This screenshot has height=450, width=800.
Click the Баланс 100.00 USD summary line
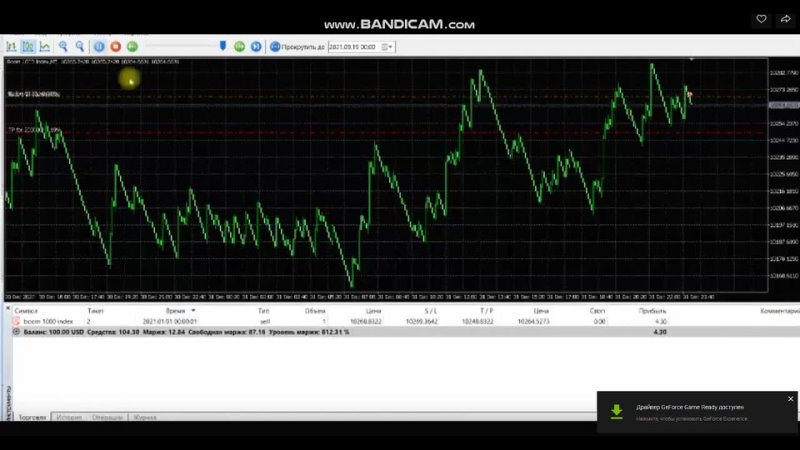tap(186, 332)
